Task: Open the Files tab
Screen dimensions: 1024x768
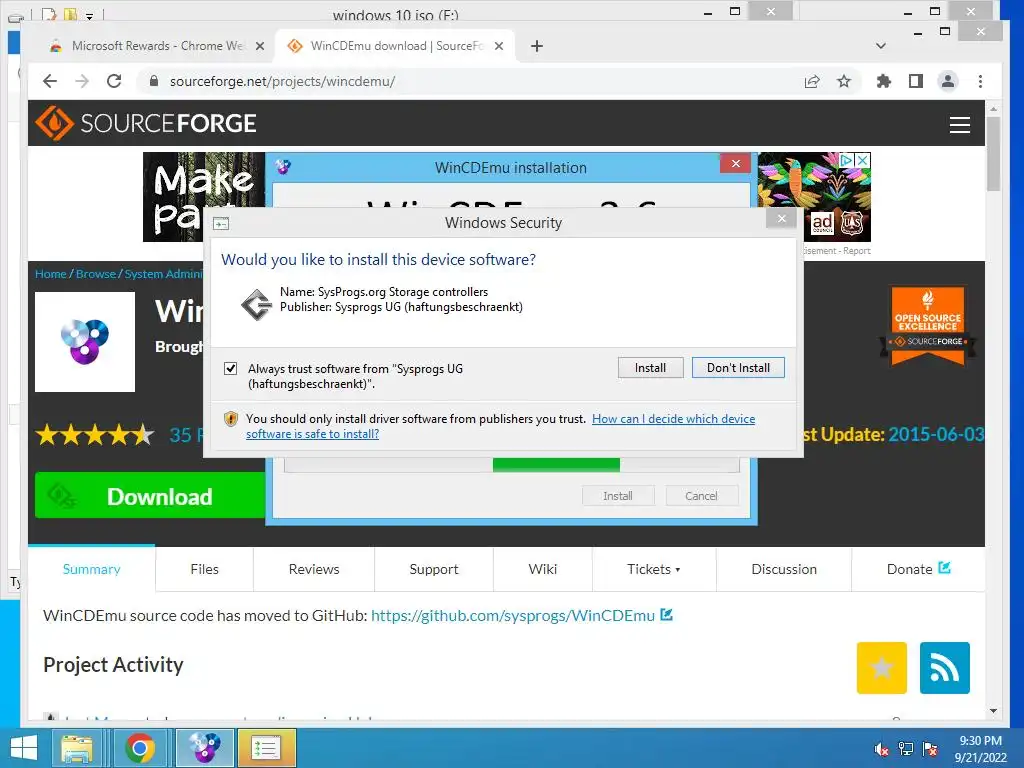Action: 204,569
